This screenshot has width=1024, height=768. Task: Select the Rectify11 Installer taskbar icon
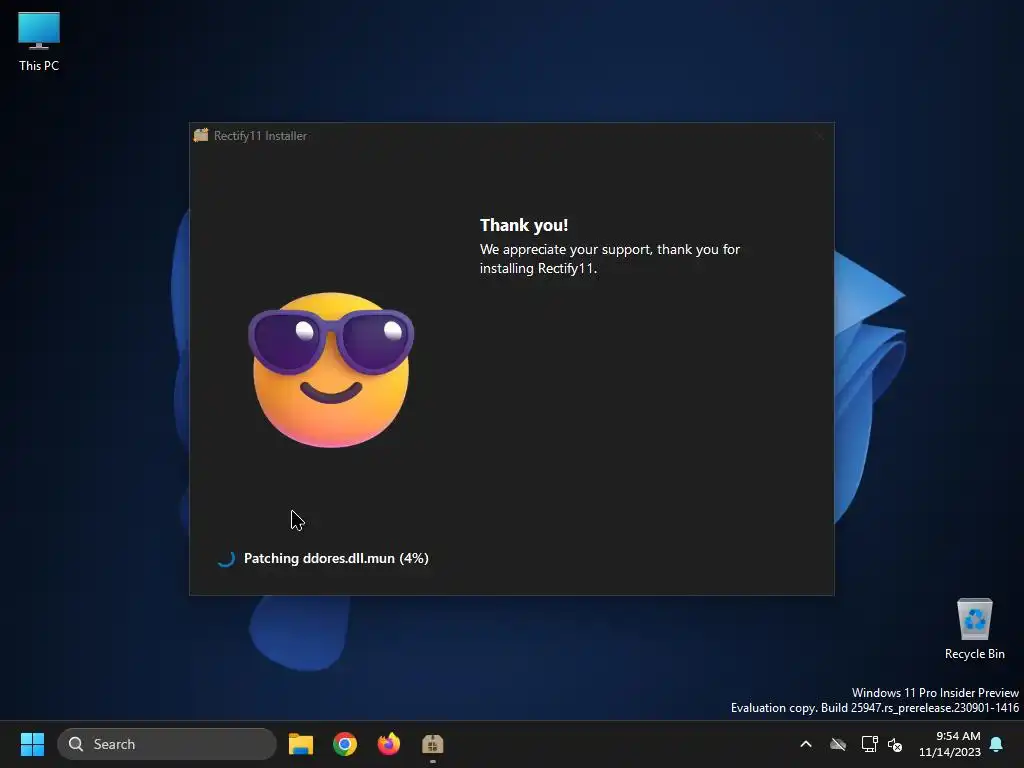pos(432,744)
